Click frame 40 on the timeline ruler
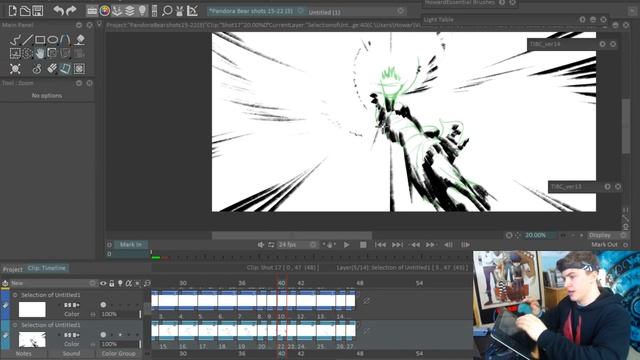The height and width of the screenshot is (360, 640). (x=281, y=283)
